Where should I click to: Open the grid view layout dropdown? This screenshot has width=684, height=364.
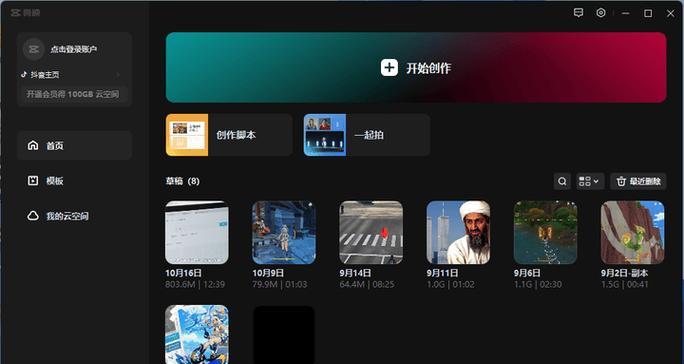pyautogui.click(x=590, y=181)
